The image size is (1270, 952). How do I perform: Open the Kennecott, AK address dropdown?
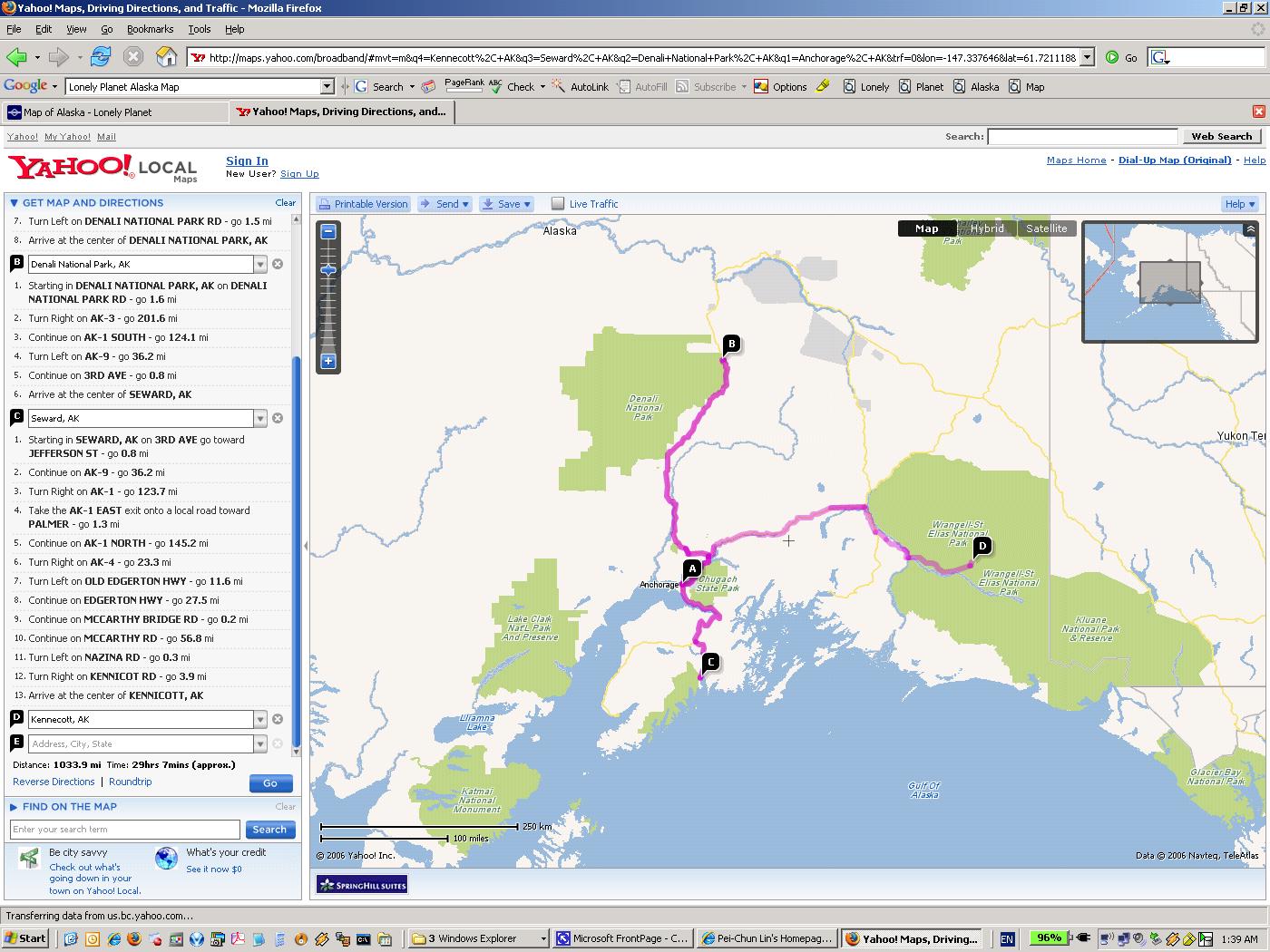coord(260,720)
